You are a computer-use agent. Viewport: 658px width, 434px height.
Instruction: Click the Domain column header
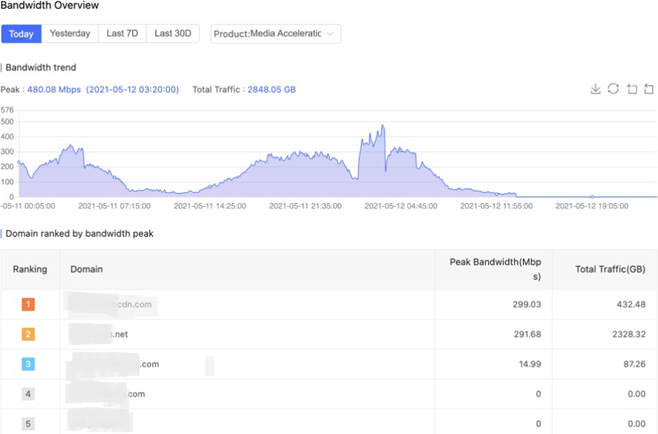point(87,269)
